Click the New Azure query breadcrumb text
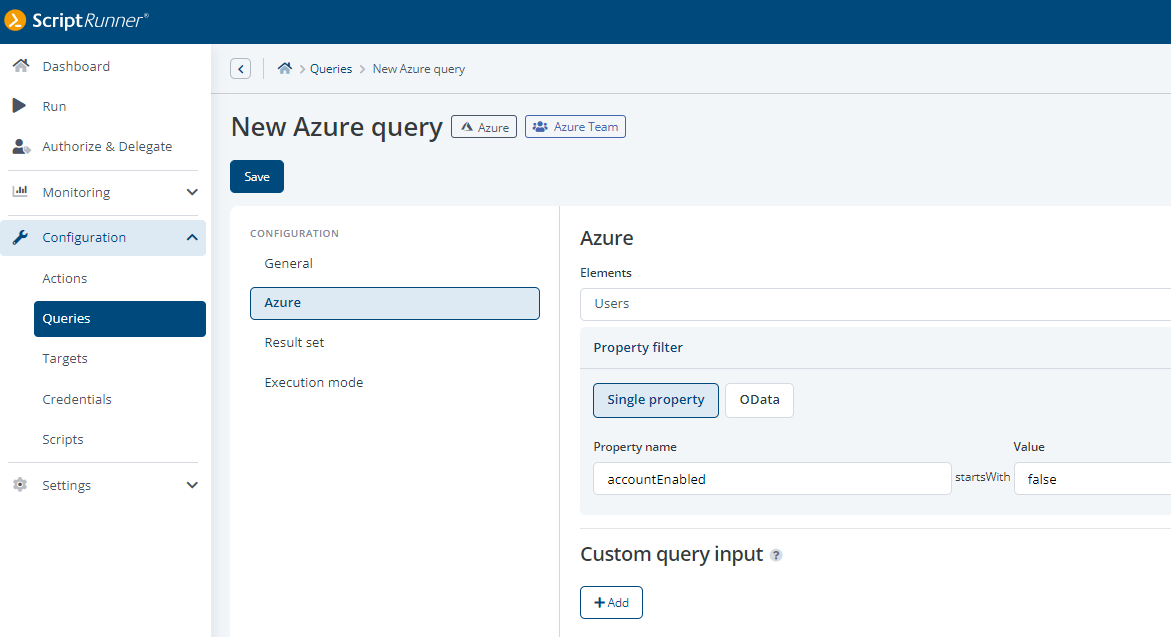 pyautogui.click(x=419, y=69)
